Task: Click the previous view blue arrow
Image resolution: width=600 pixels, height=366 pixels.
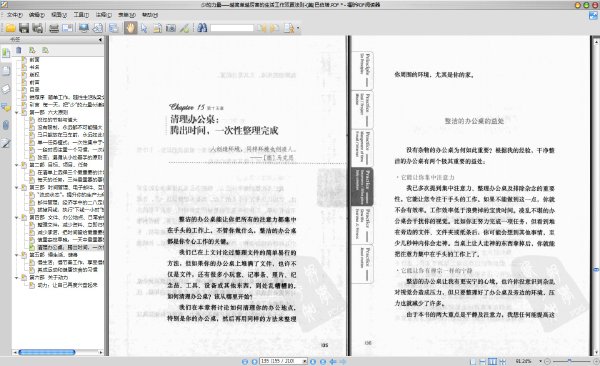Action: (x=333, y=361)
